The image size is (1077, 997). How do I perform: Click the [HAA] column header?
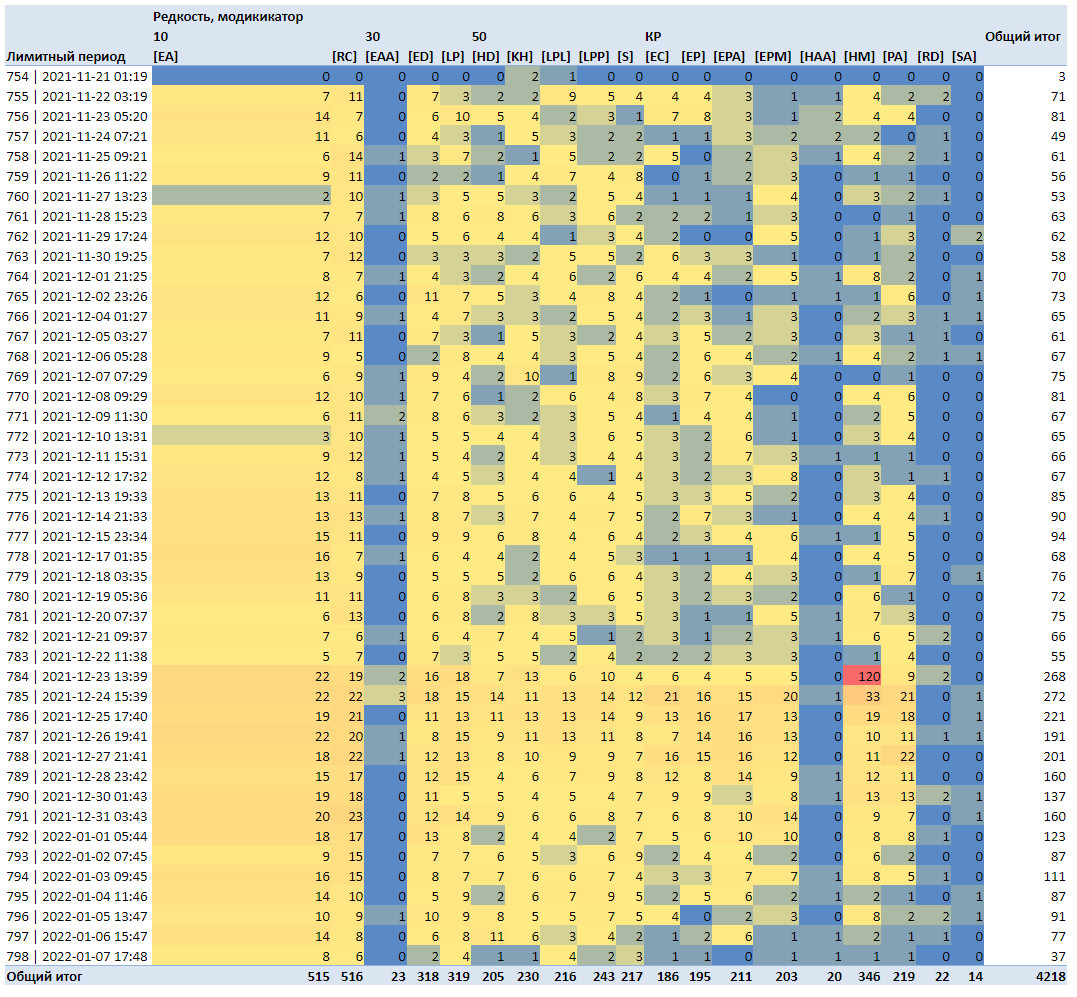818,56
